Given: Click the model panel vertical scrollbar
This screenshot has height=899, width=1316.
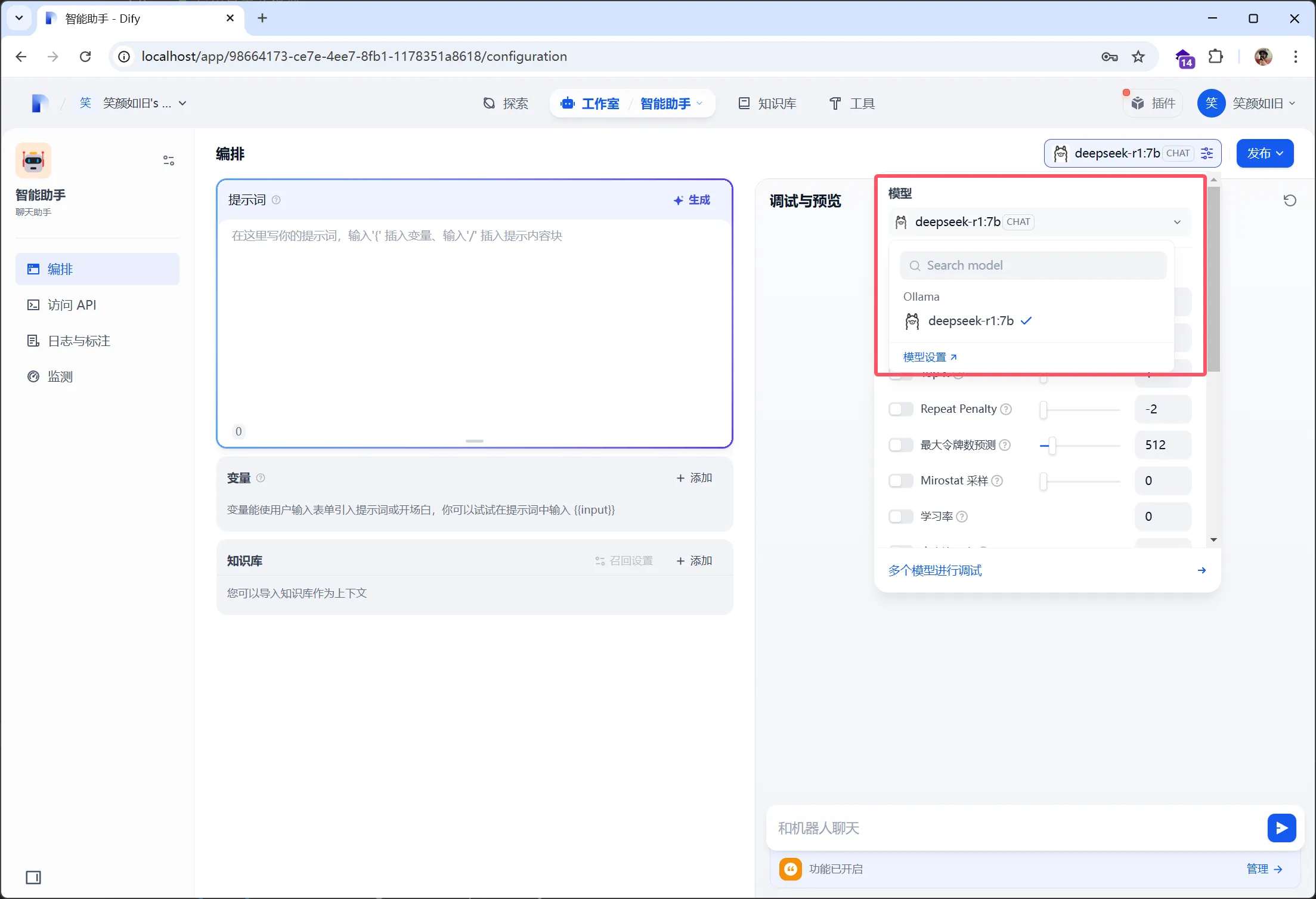Looking at the screenshot, I should coord(1214,279).
